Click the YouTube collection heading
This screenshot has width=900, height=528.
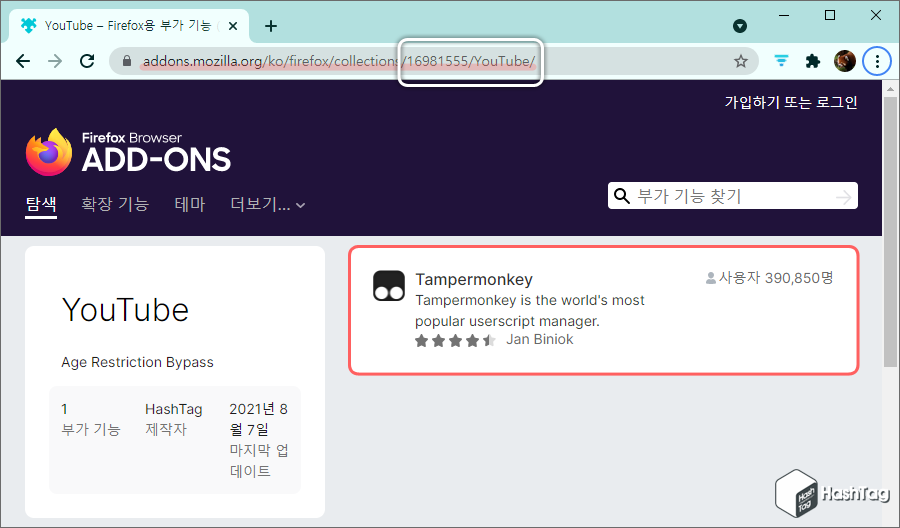[x=125, y=310]
